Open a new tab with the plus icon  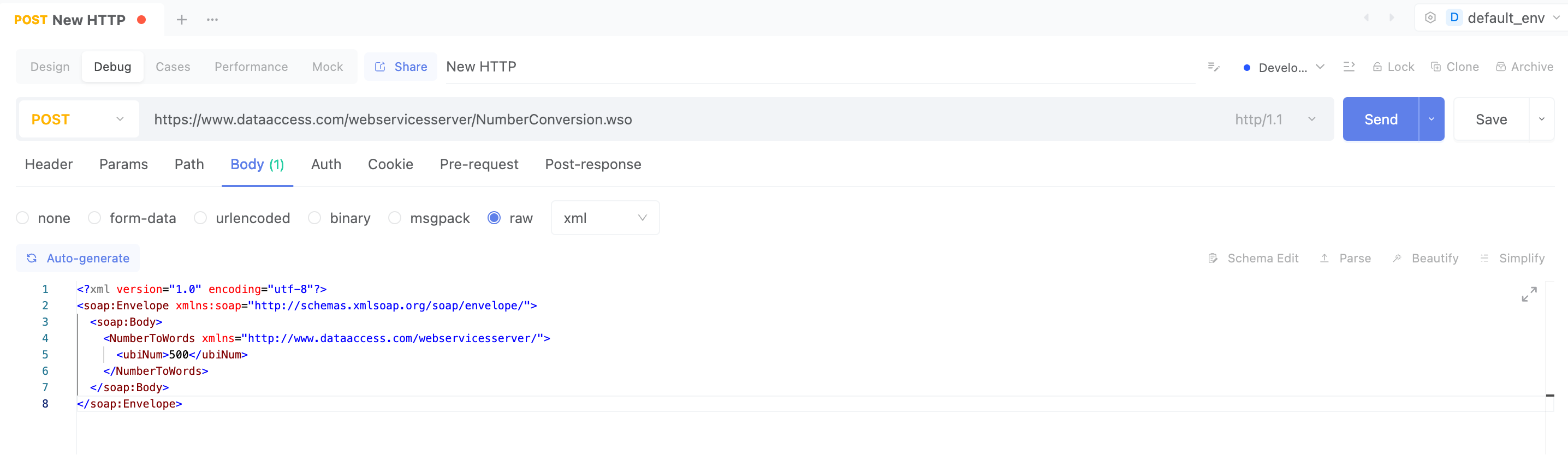[x=181, y=20]
